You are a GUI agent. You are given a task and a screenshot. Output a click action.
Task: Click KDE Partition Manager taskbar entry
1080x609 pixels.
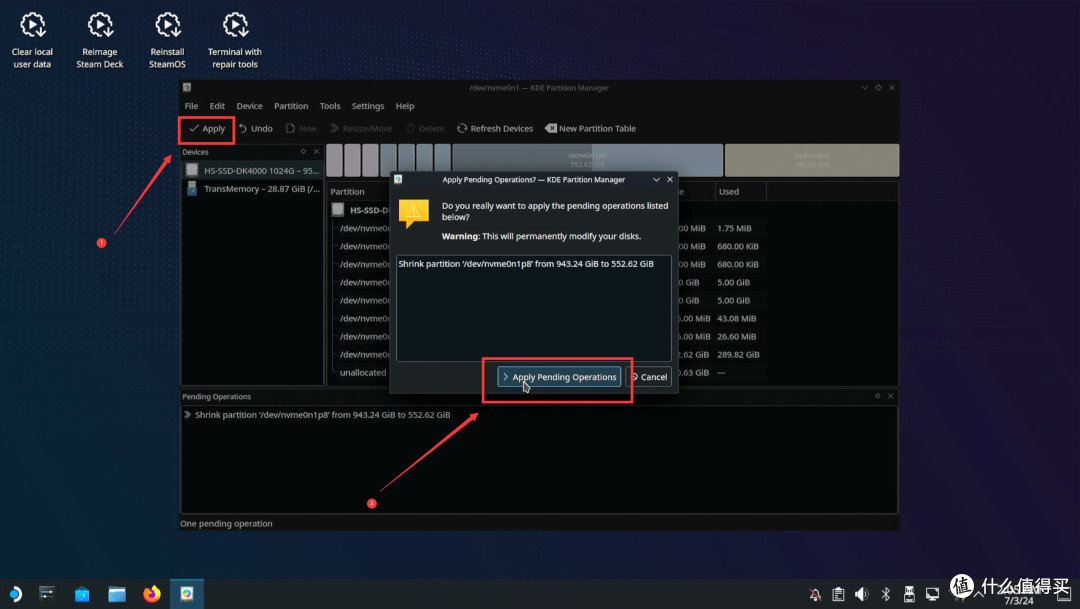187,594
